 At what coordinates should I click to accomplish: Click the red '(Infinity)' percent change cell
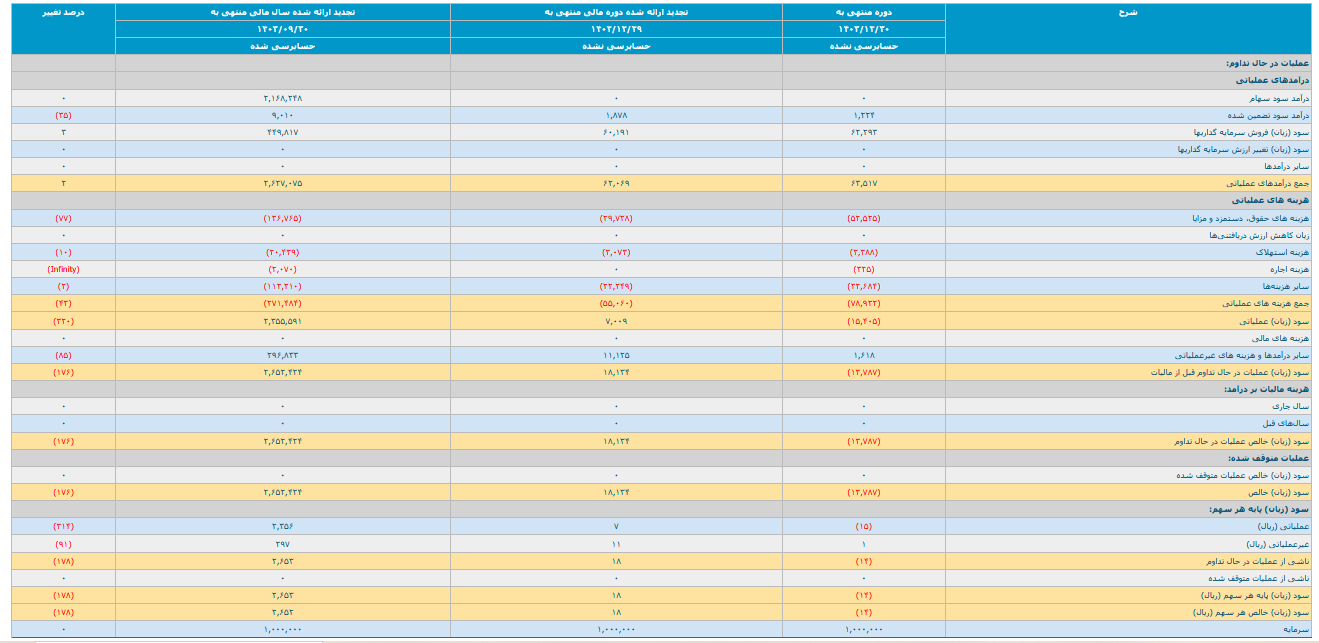coord(63,269)
